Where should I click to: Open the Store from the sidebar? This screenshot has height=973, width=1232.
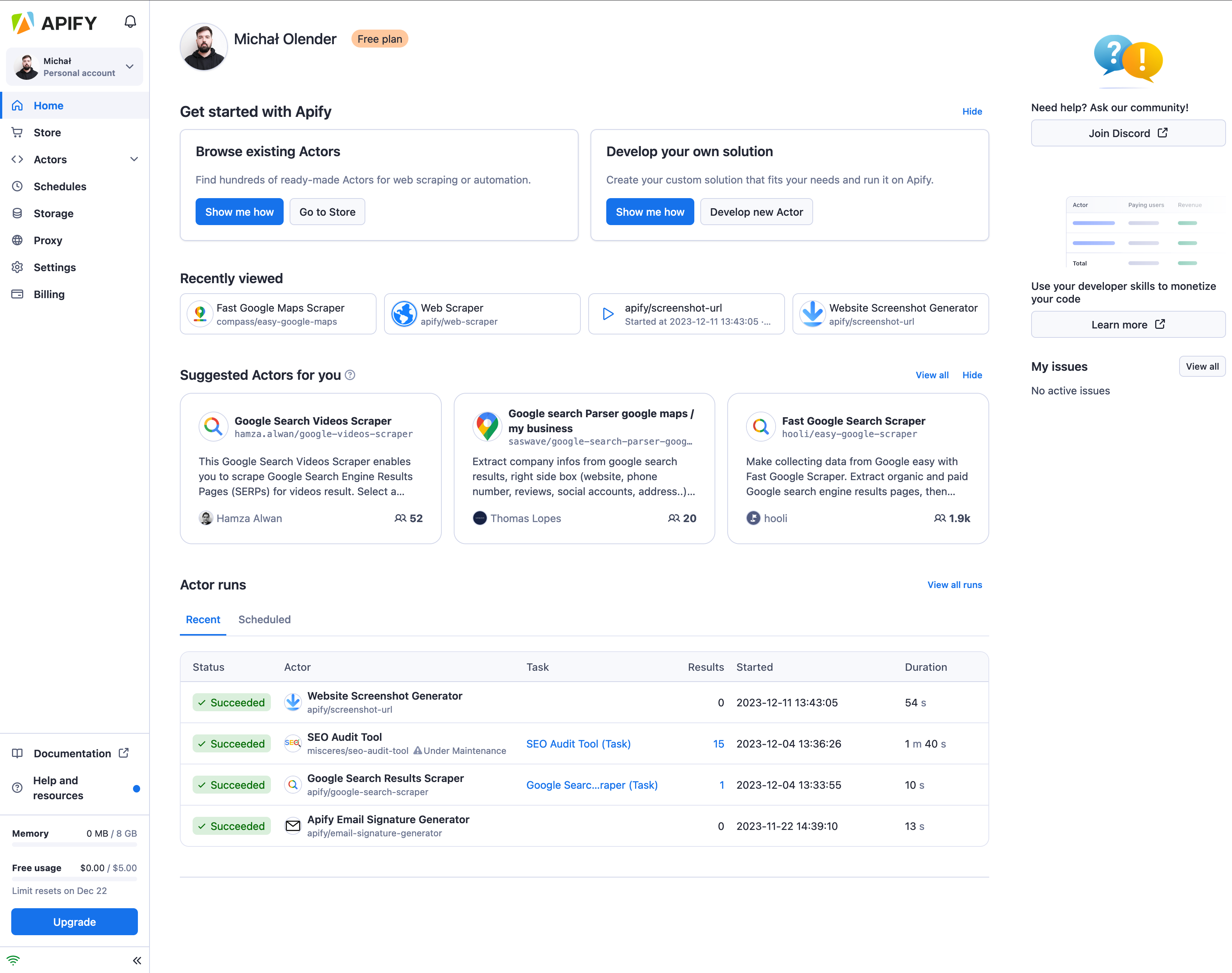pos(47,132)
